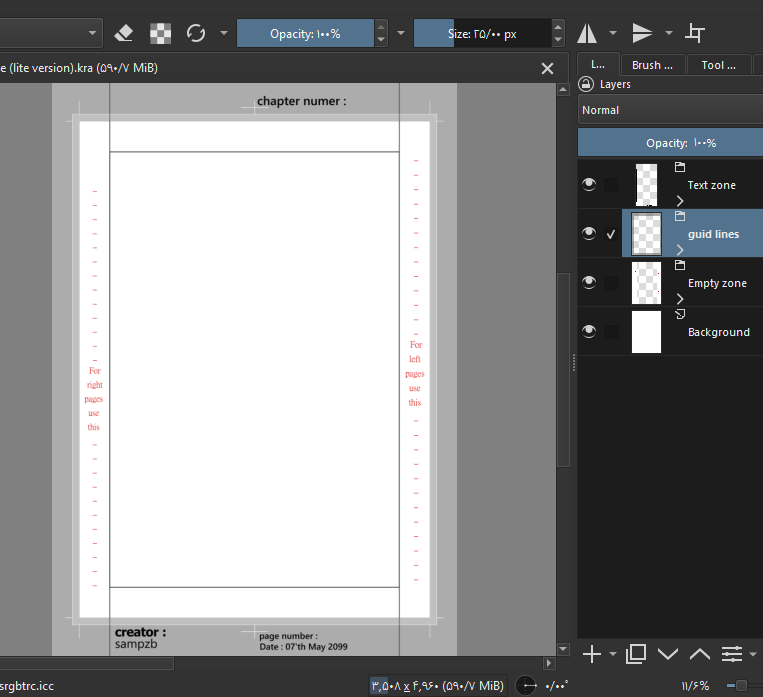Image resolution: width=763 pixels, height=697 pixels.
Task: Close the open .kra document tab
Action: [x=547, y=68]
